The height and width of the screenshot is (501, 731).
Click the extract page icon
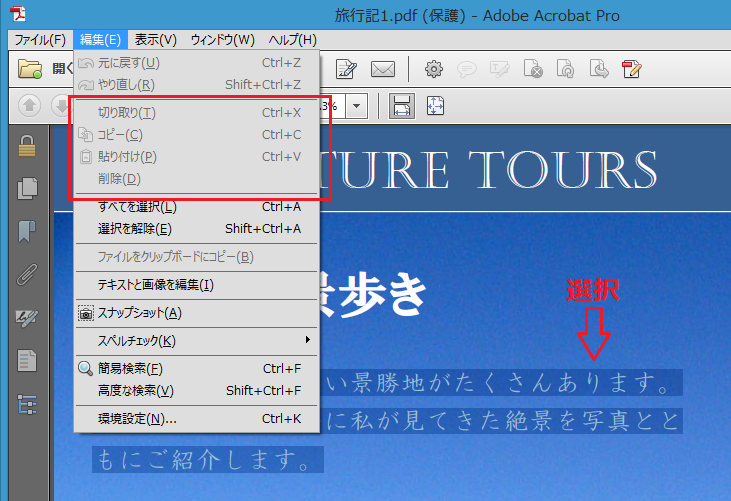click(599, 69)
